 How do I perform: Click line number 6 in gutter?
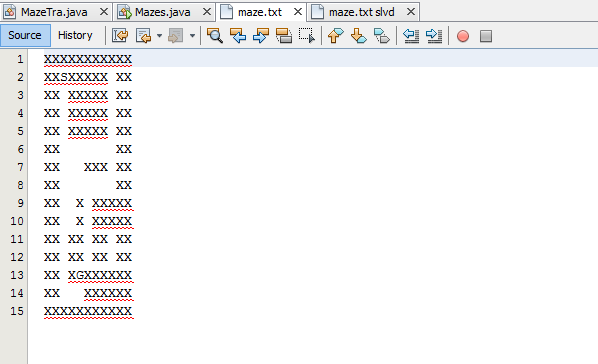20,149
